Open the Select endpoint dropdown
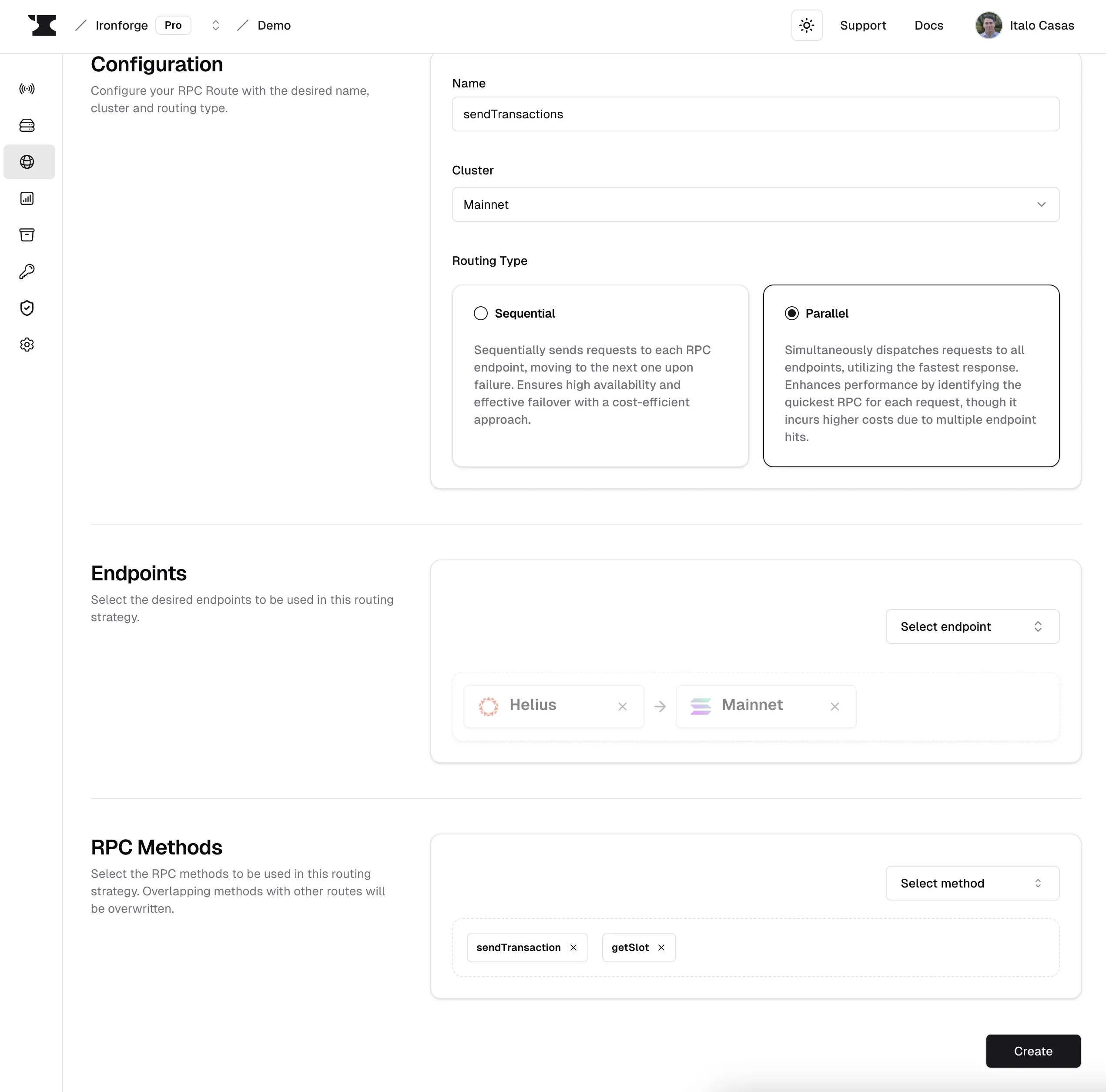Screen dimensions: 1106x1092 972,626
